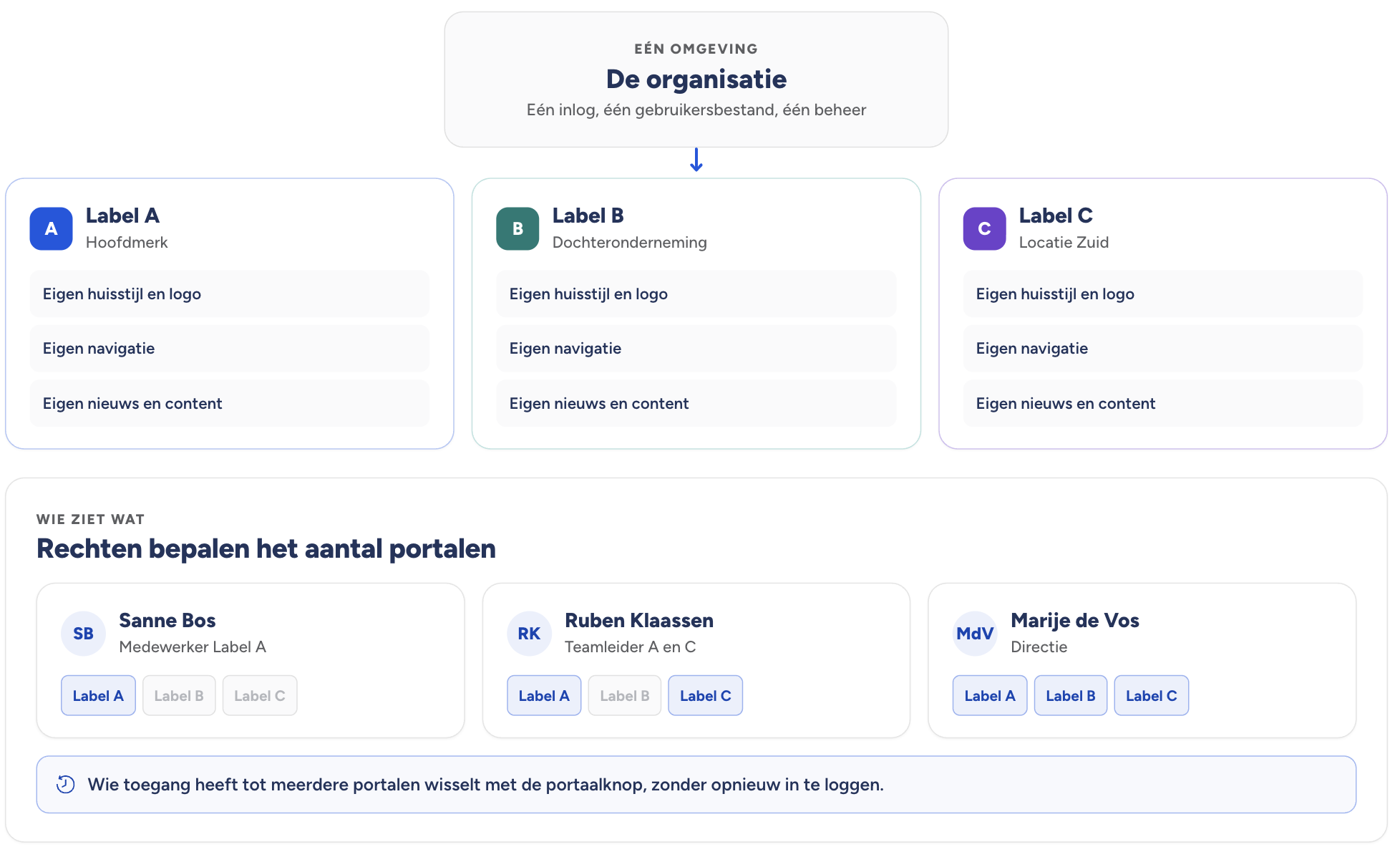Click the green Label B icon

(x=517, y=228)
